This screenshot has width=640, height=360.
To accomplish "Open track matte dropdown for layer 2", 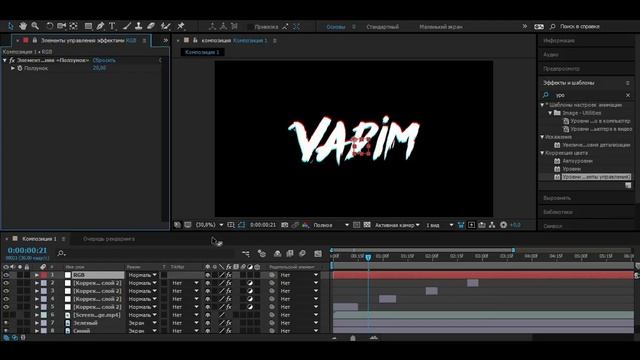I will [x=185, y=283].
